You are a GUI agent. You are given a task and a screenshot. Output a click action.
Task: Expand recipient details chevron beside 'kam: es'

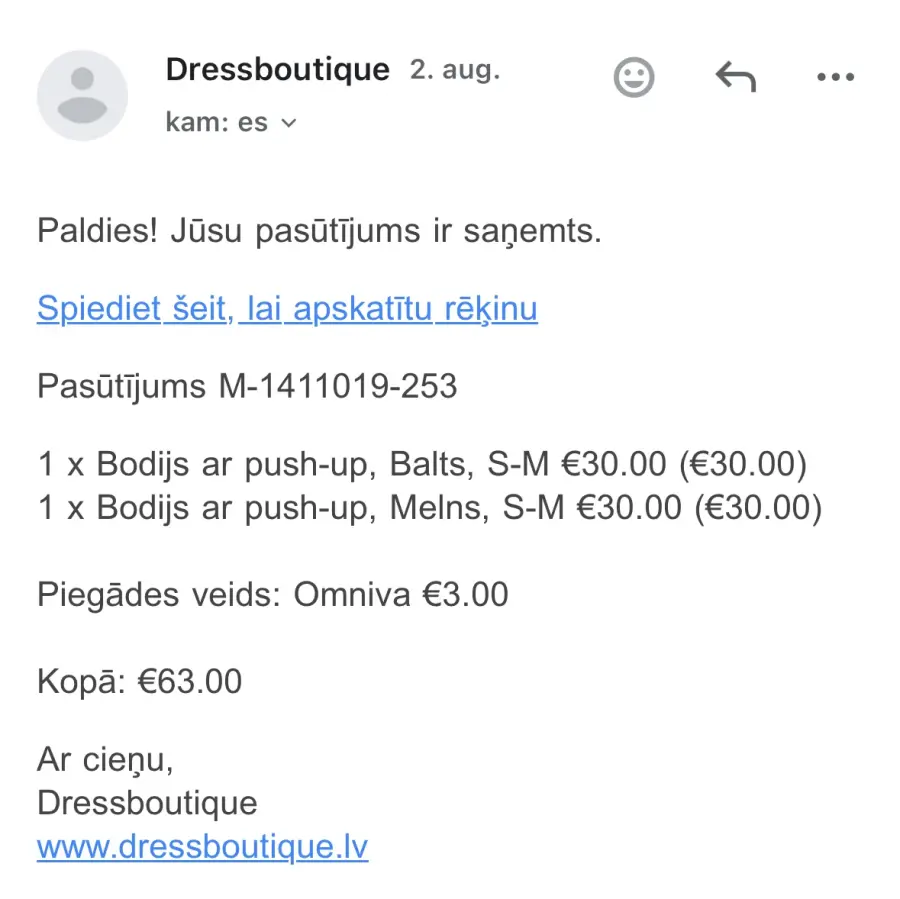pos(289,123)
